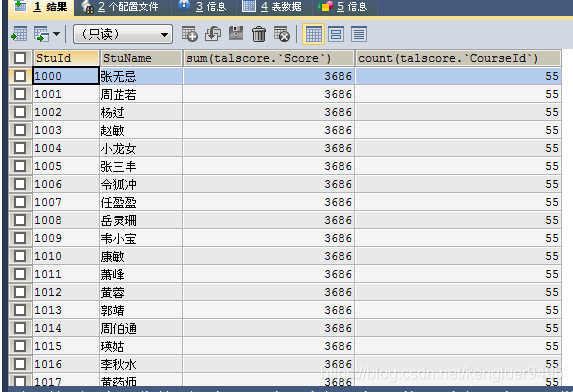
Task: Check the row checkbox for StuId 1008
Action: (x=20, y=220)
